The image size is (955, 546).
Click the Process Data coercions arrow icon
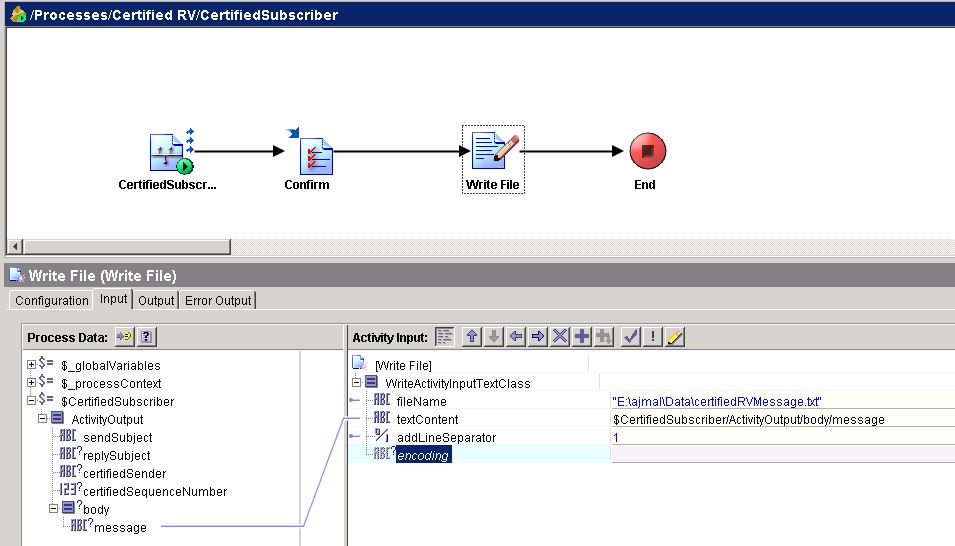(x=124, y=336)
